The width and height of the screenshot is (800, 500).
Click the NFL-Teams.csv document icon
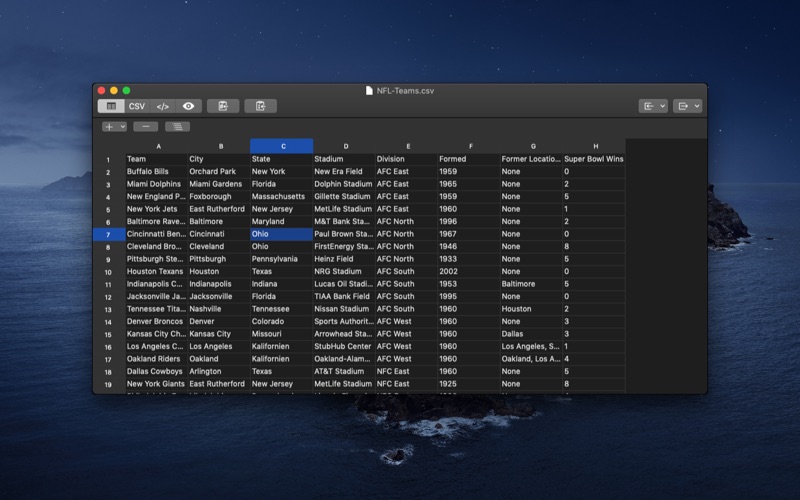coord(369,91)
